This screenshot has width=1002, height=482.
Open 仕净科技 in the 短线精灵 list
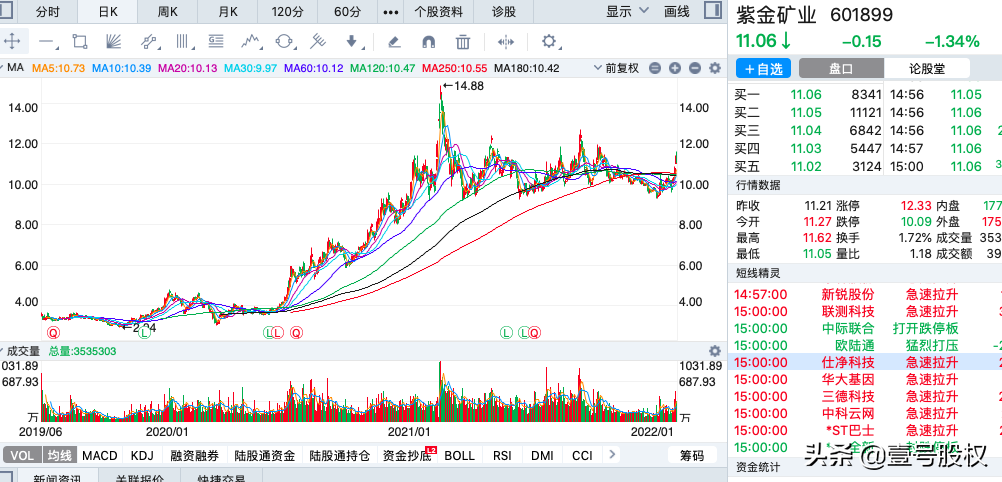[x=867, y=362]
